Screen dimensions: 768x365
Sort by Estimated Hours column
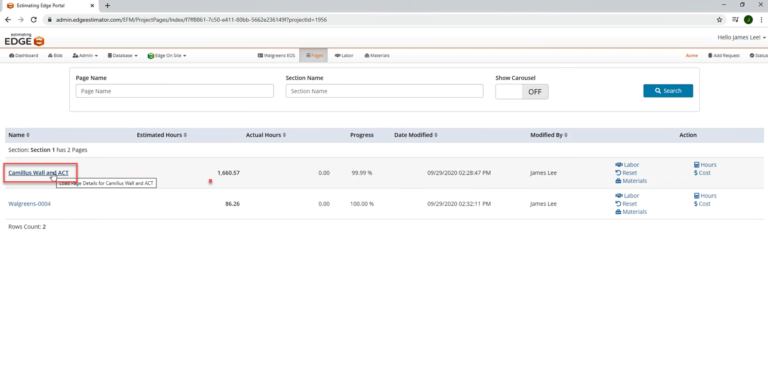(161, 135)
